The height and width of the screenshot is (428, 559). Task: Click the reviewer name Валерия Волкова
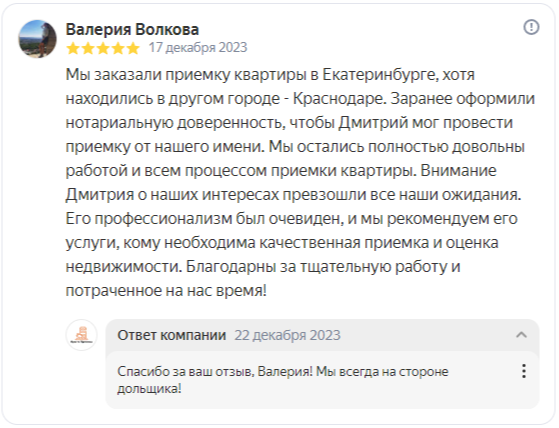tap(132, 29)
